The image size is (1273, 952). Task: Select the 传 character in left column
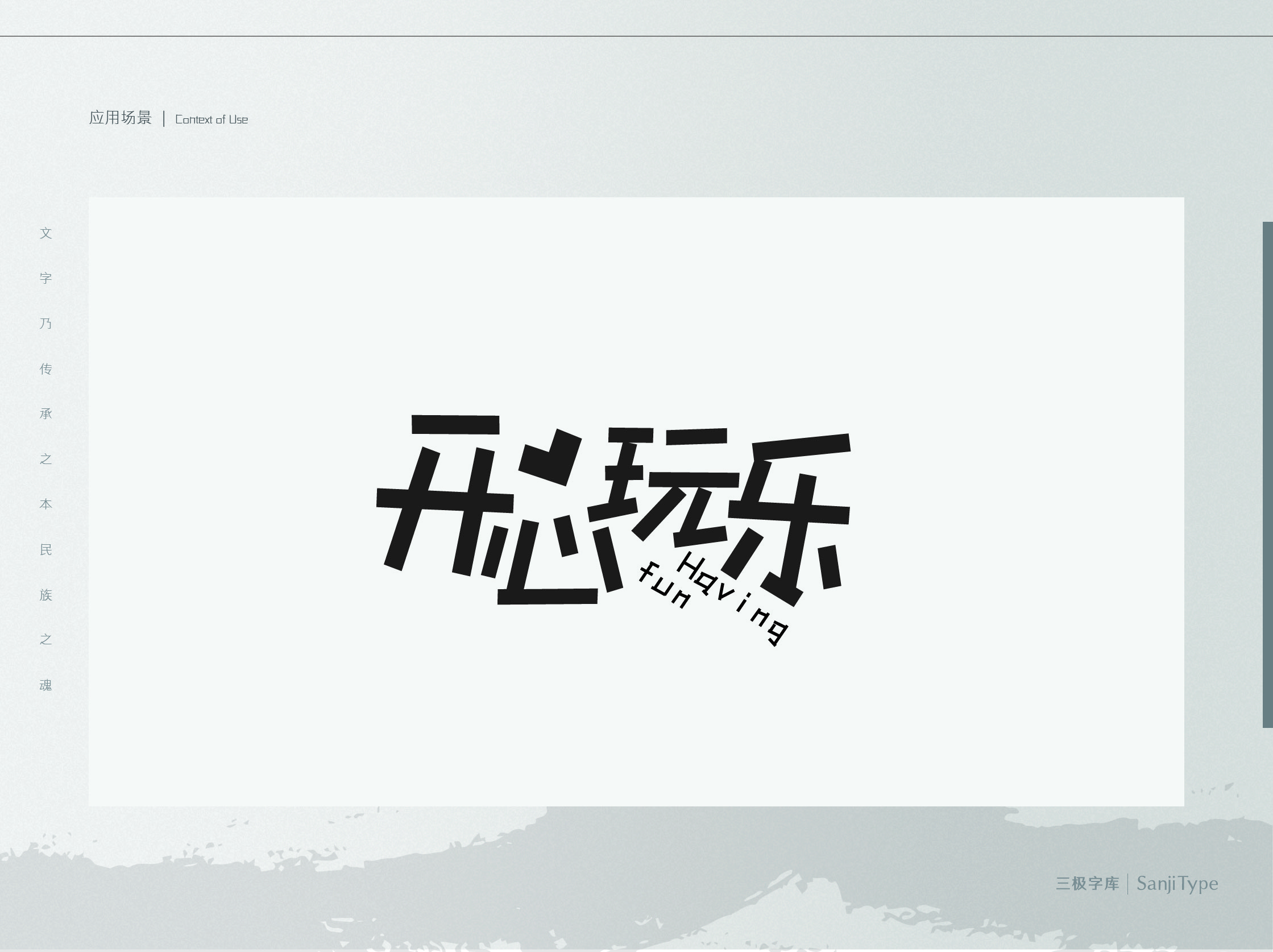[46, 369]
